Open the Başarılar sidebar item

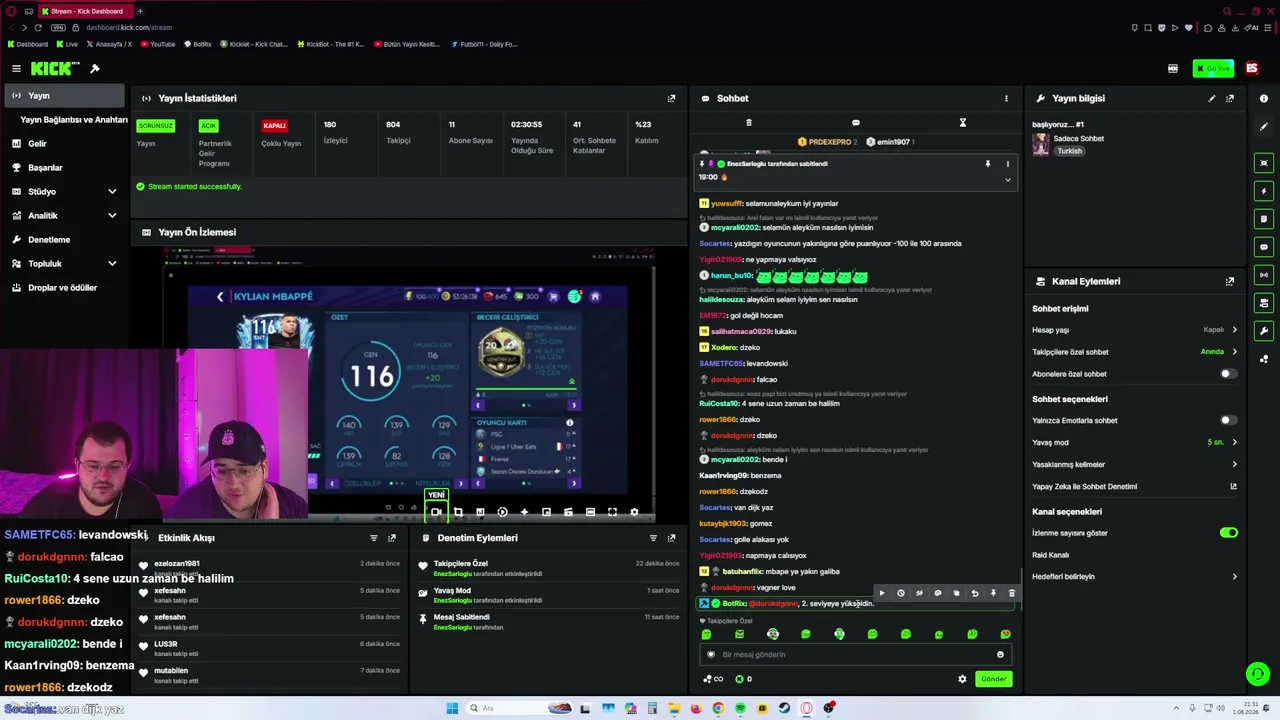[64, 168]
